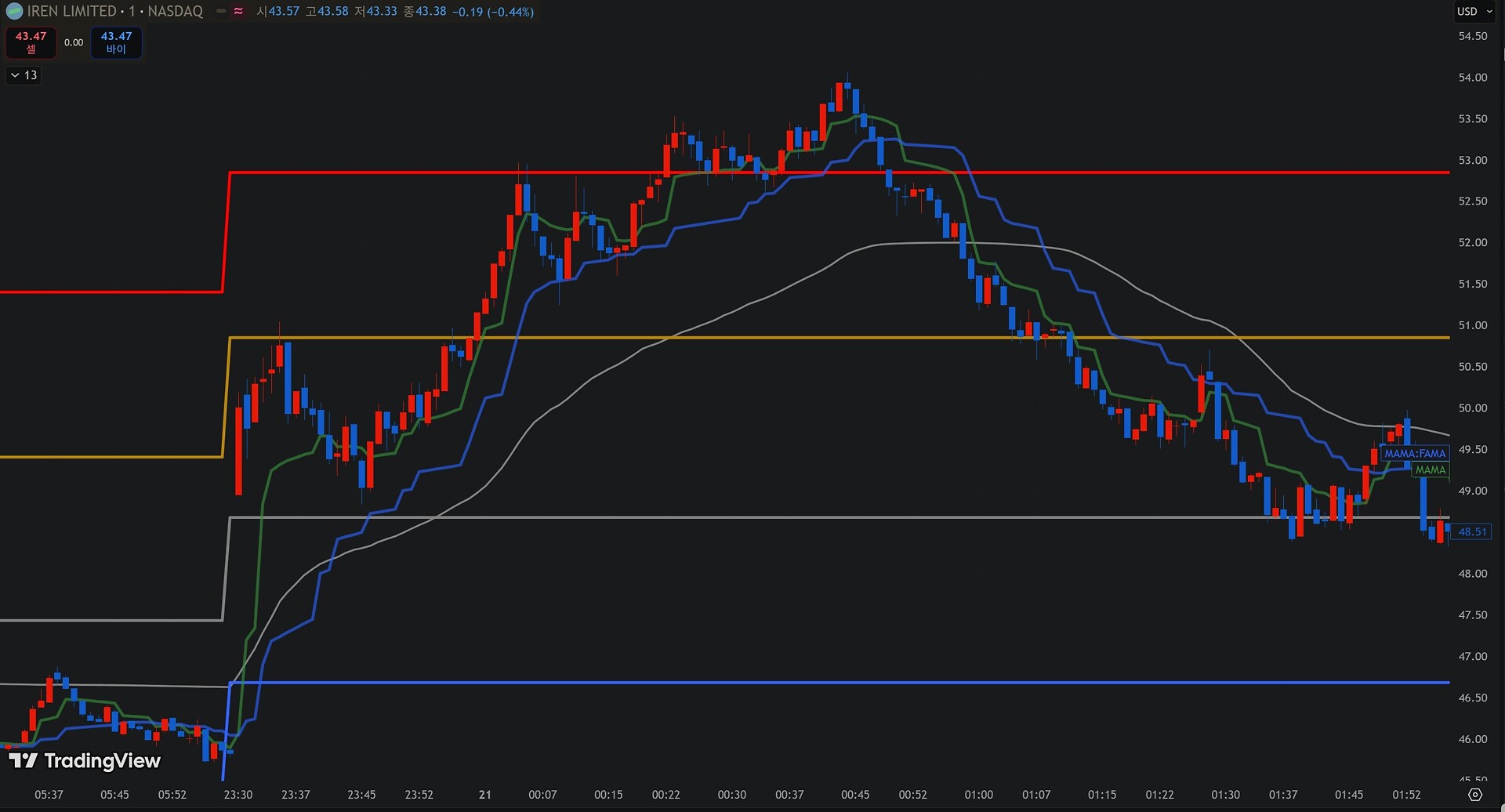
Task: Select the green MAMA price label
Action: click(1431, 470)
